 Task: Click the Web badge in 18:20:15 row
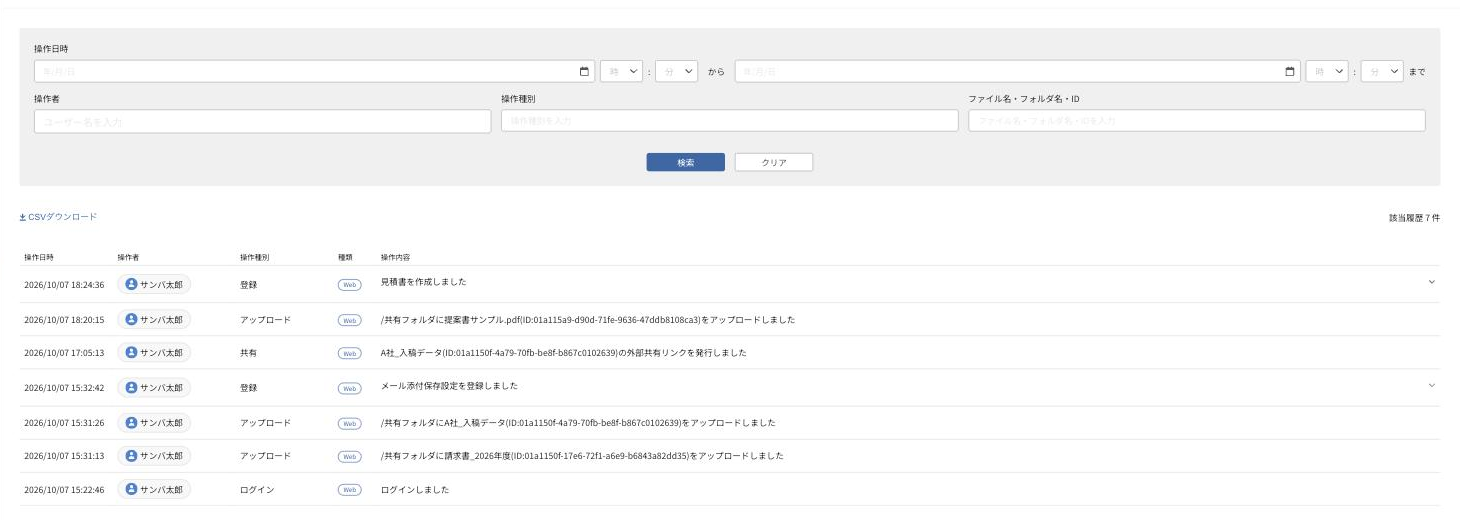pyautogui.click(x=349, y=321)
